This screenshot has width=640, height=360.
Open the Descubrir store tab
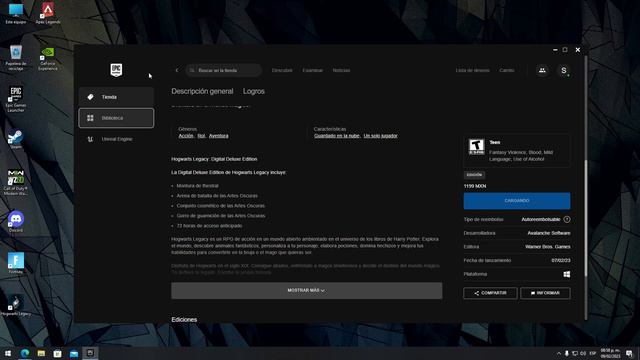[282, 70]
